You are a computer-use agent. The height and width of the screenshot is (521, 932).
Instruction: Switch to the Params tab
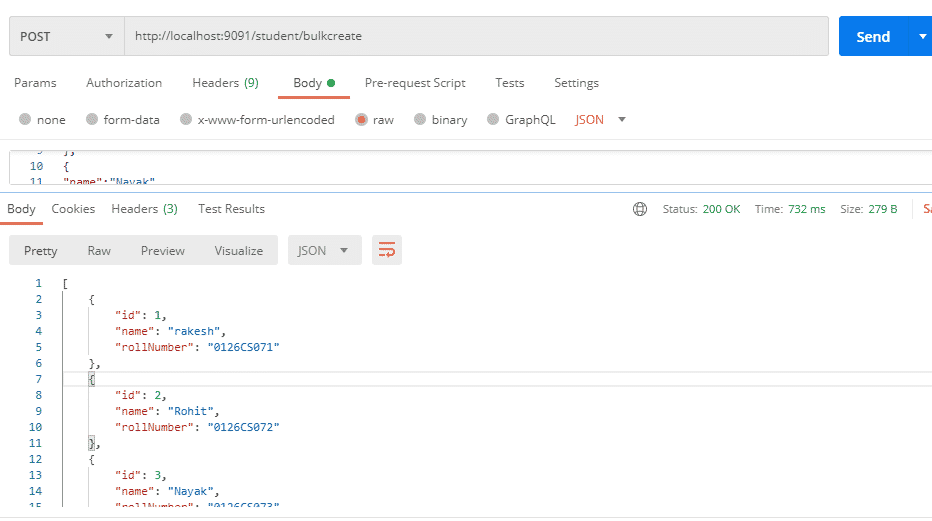35,83
